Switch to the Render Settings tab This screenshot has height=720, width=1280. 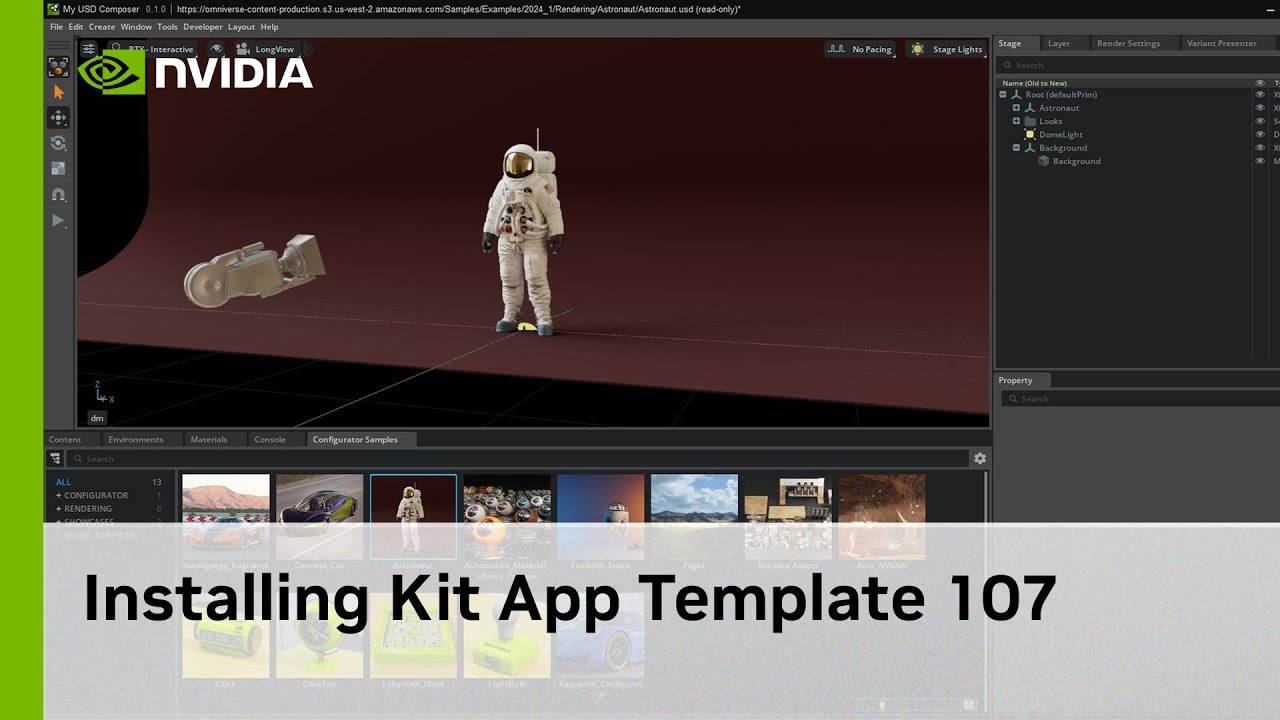1133,43
